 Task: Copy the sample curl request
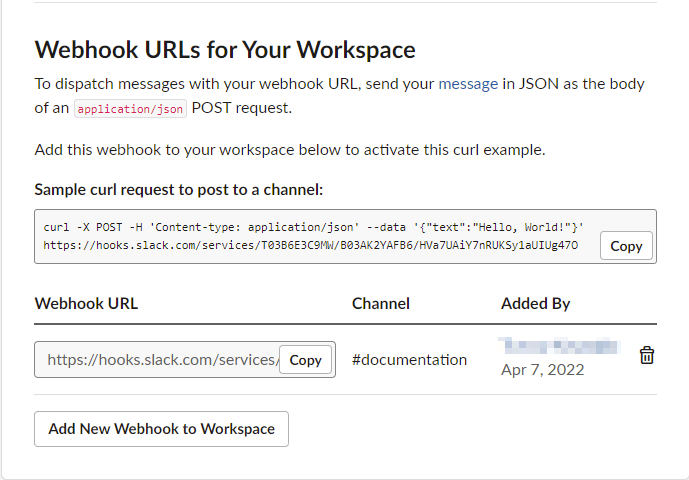(x=626, y=246)
